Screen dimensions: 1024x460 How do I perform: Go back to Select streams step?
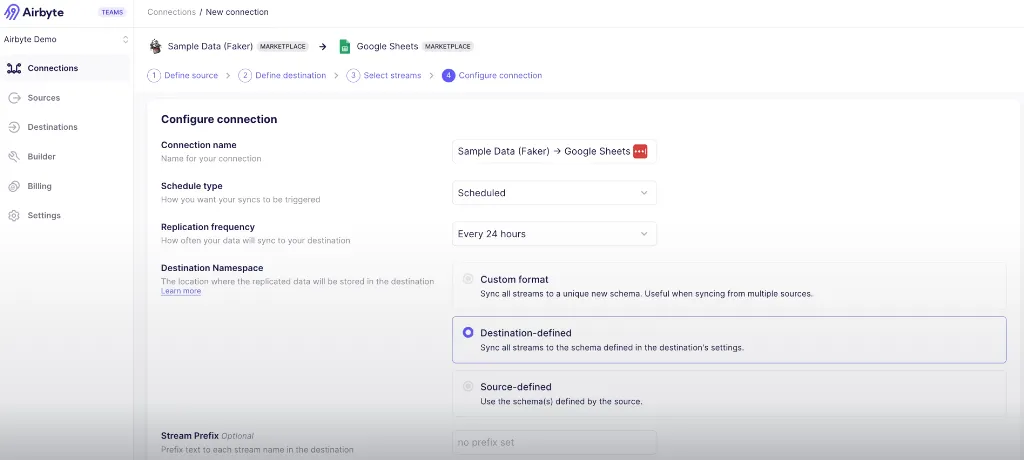click(x=392, y=75)
